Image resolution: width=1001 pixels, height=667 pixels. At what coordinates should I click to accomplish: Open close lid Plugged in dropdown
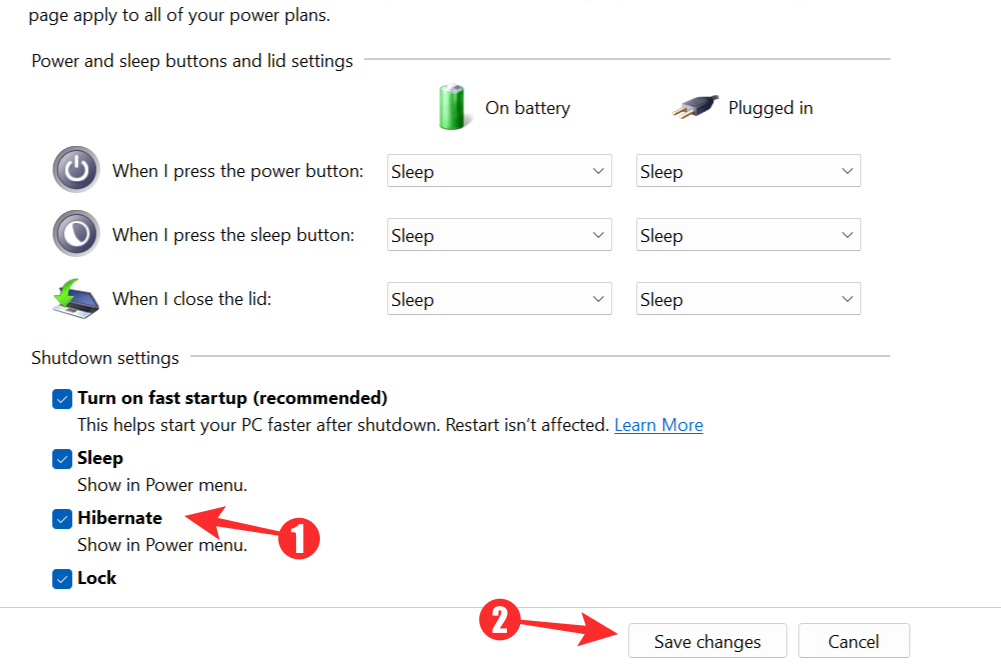748,299
